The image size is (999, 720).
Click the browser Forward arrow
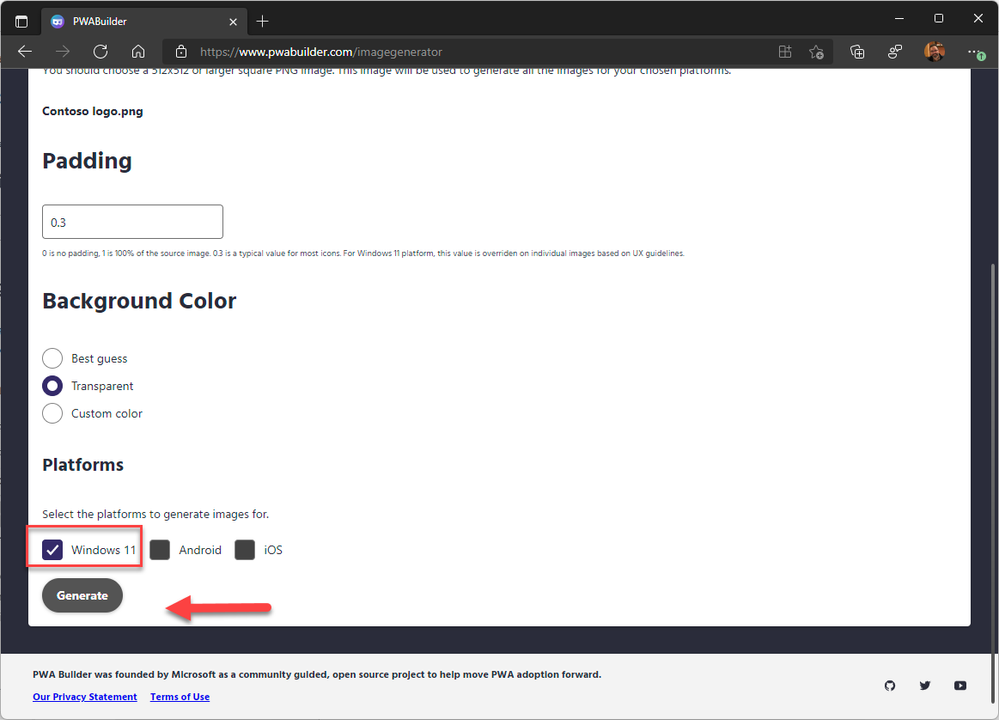click(x=62, y=52)
